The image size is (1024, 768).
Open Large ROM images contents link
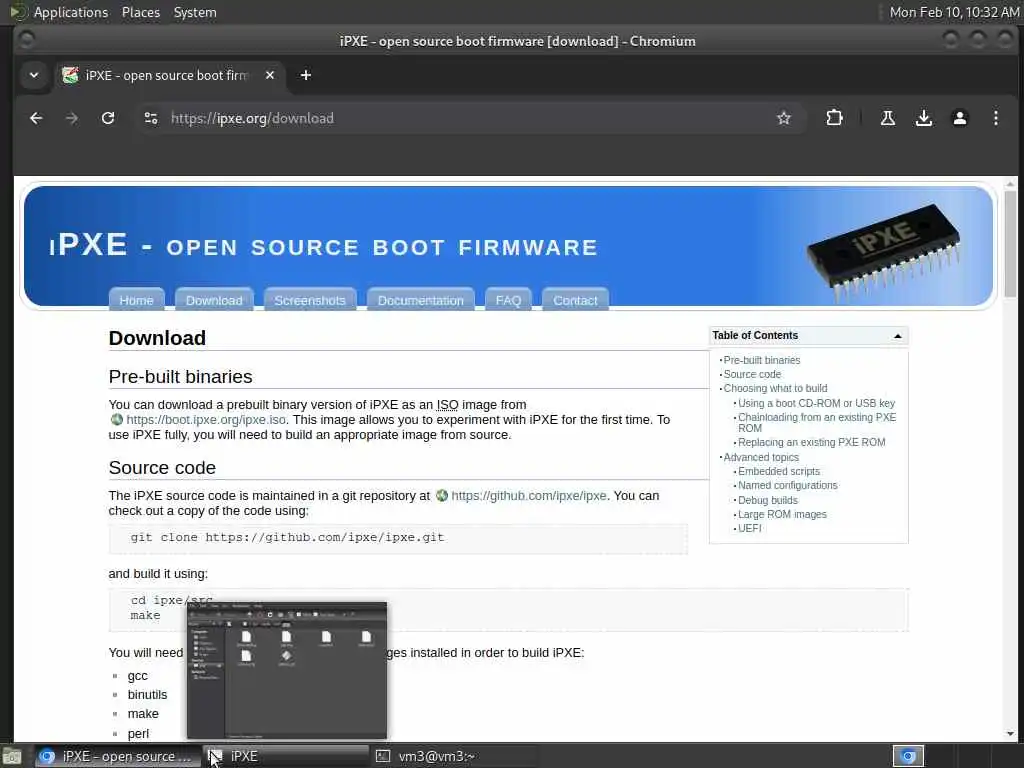(x=782, y=514)
